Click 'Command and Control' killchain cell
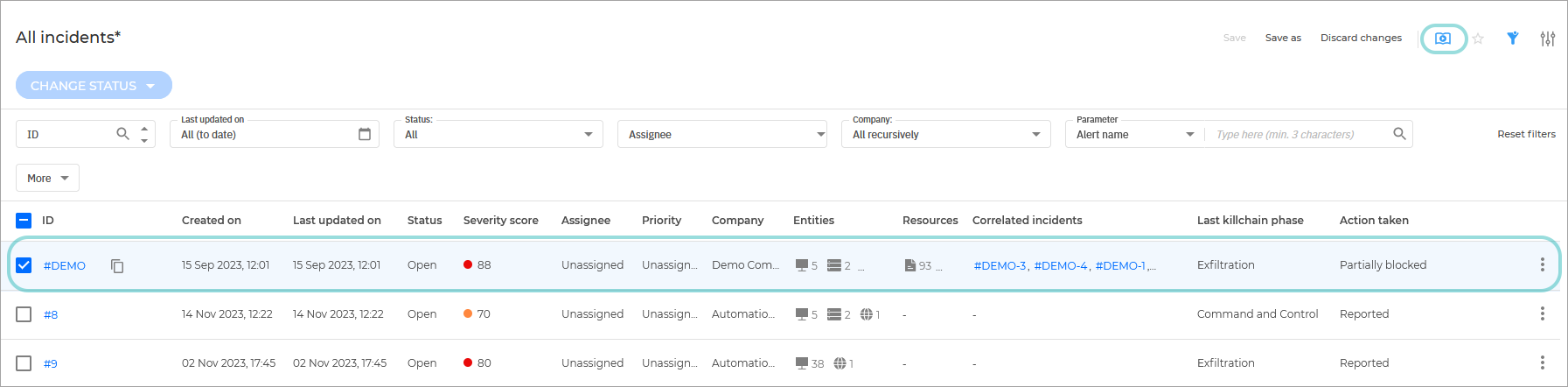Screen dimensions: 1568x387 [1258, 313]
